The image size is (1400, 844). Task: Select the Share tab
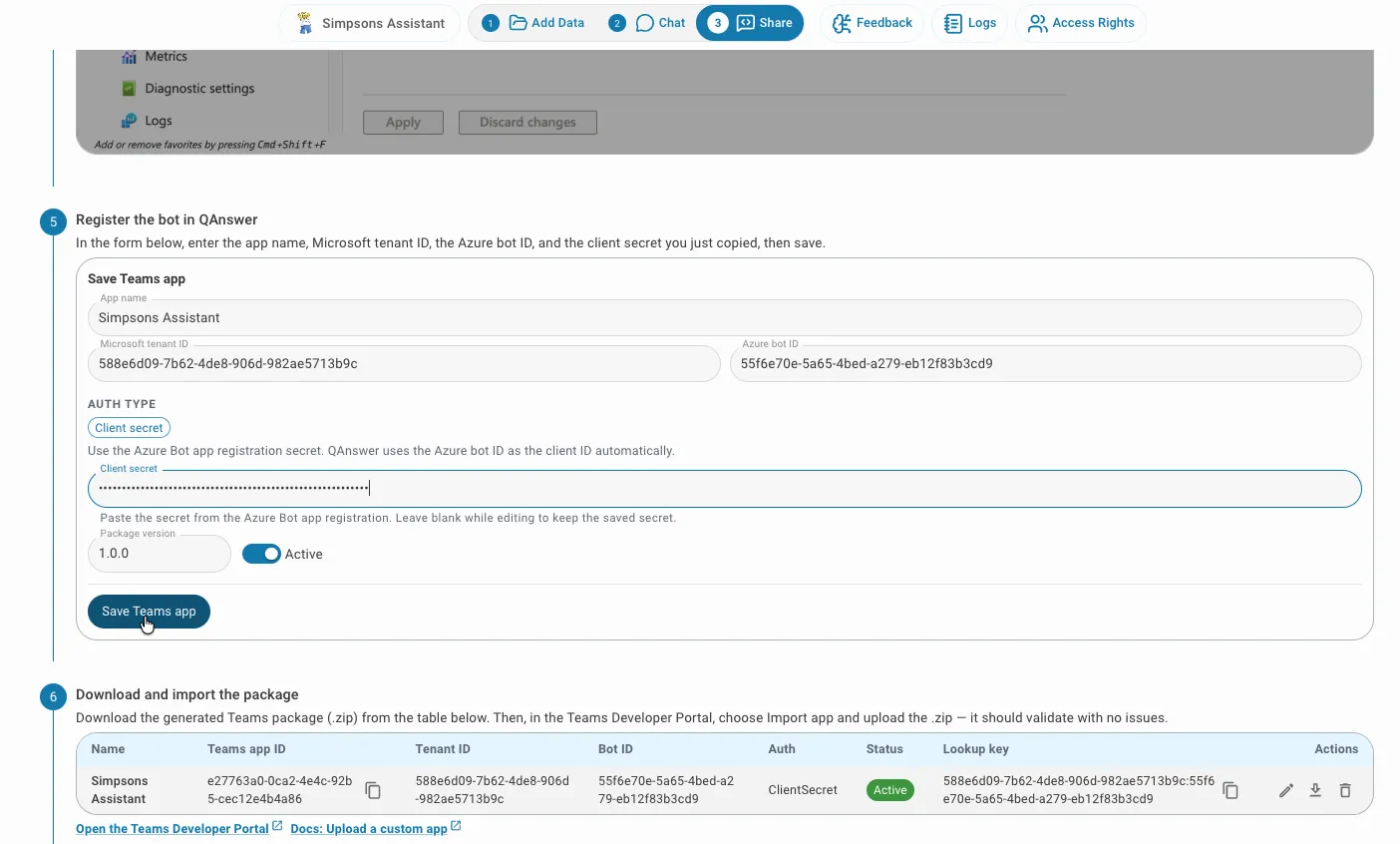click(750, 23)
